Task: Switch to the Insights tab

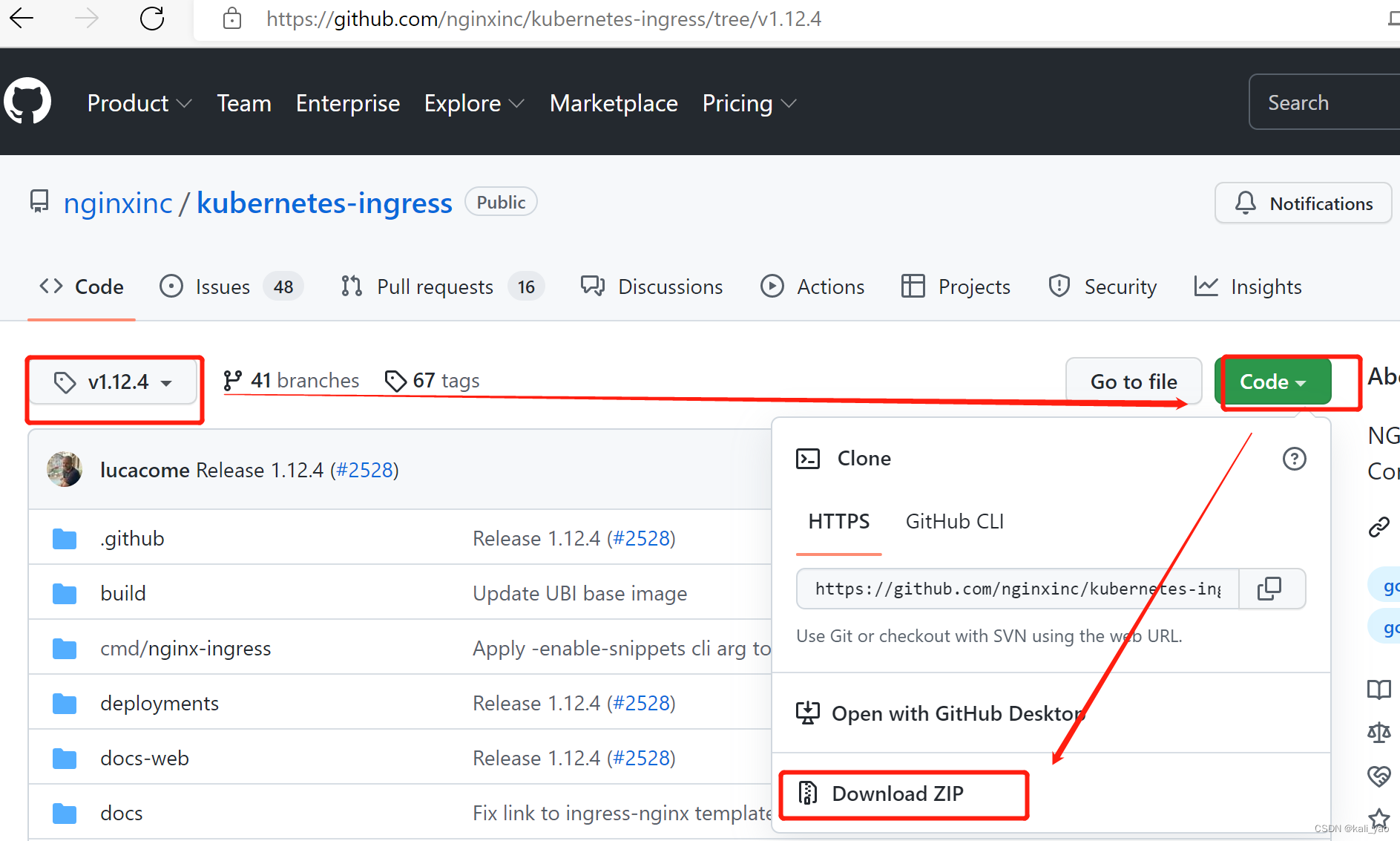Action: pyautogui.click(x=1248, y=287)
